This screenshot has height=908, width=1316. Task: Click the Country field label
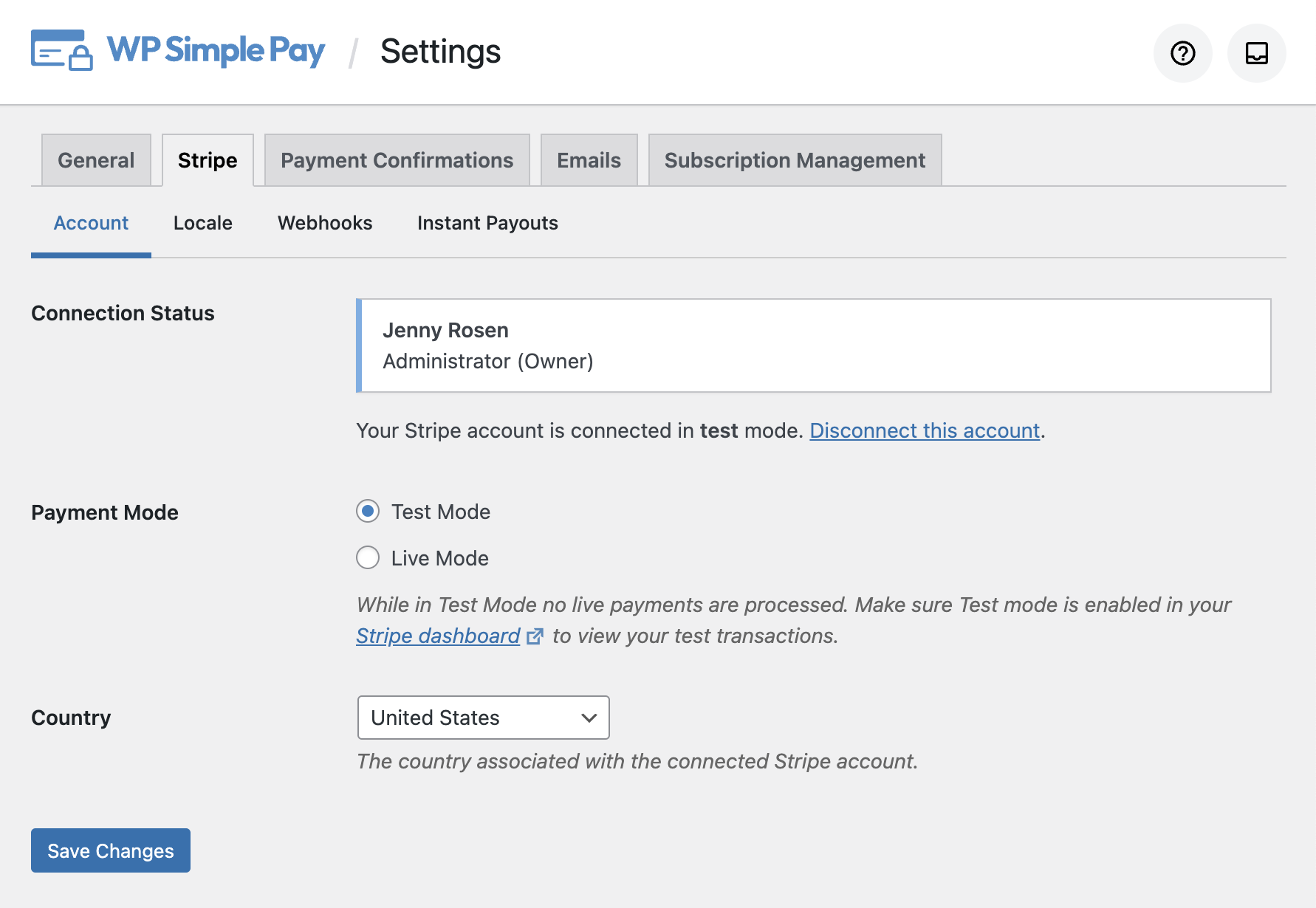pyautogui.click(x=71, y=718)
